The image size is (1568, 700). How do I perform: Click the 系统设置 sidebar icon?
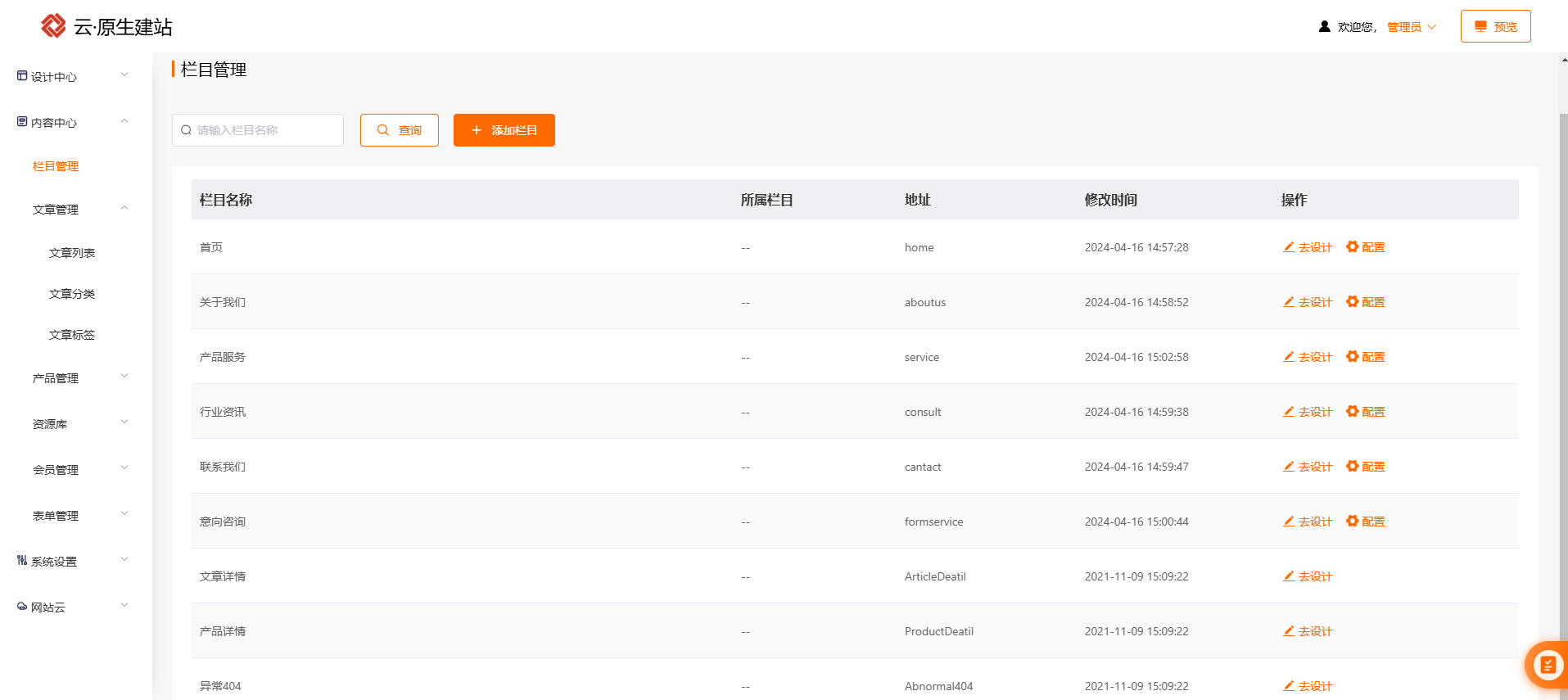22,561
